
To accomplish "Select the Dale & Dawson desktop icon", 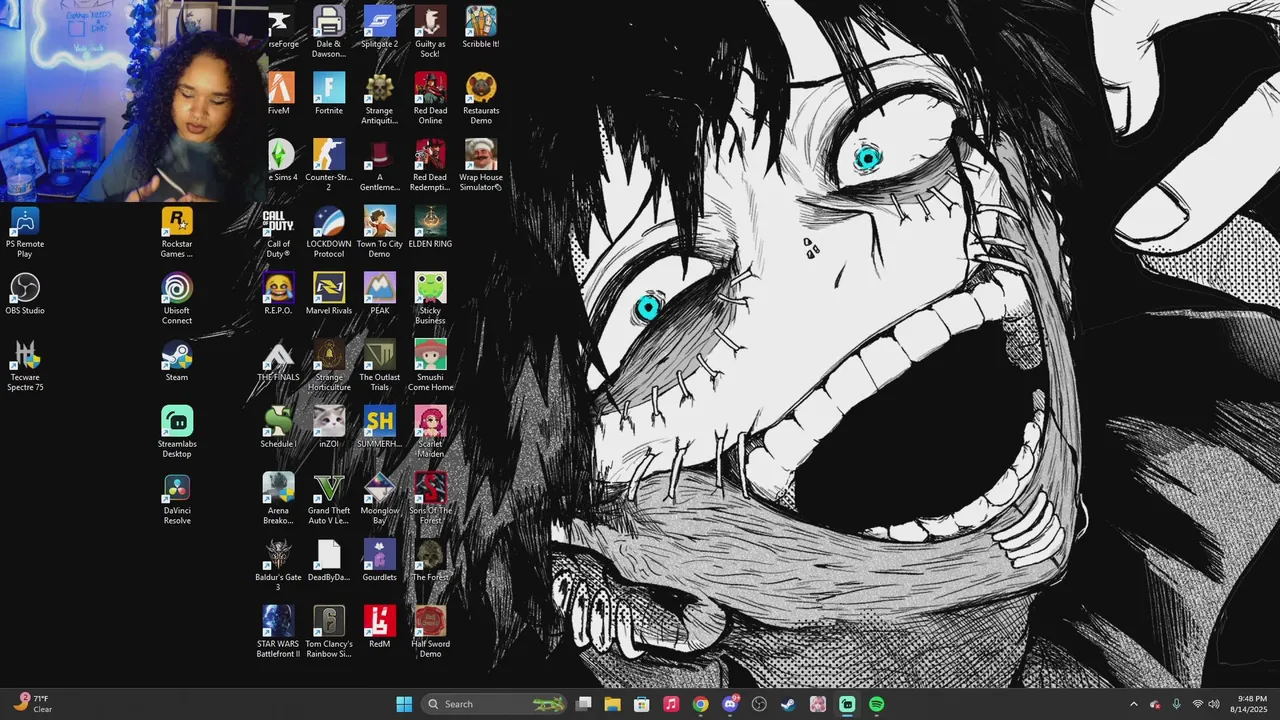I will tap(329, 31).
